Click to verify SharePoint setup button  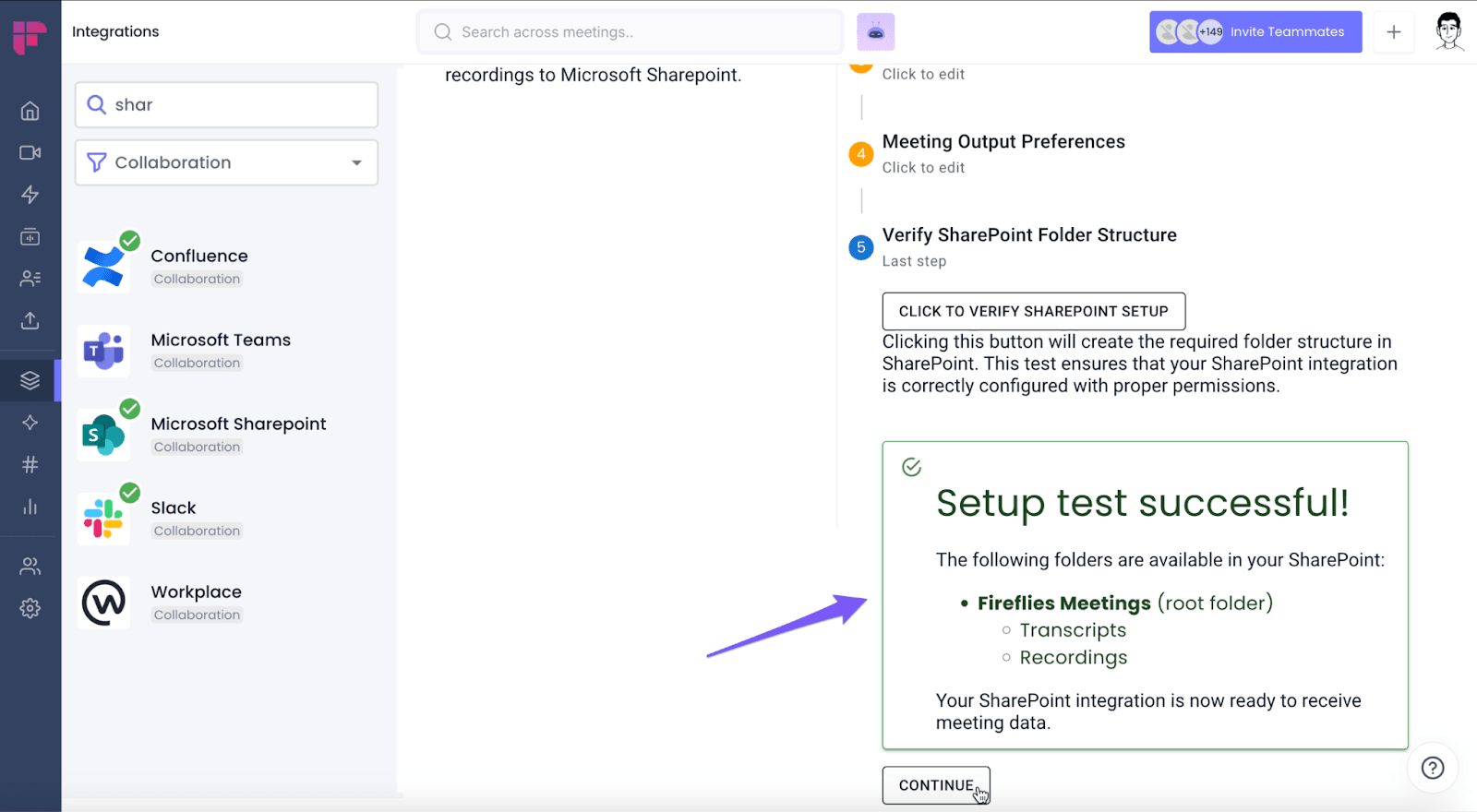[1034, 311]
